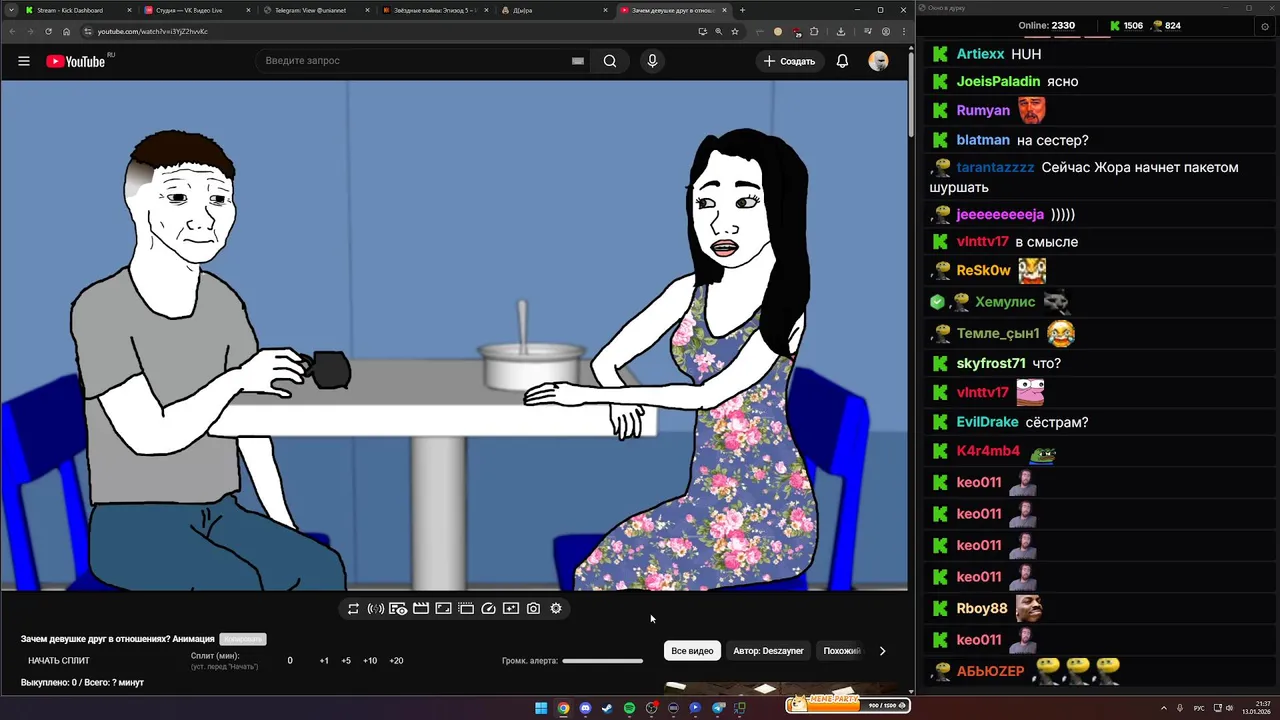Bookmark this page with the star
1280x720 pixels.
(735, 31)
